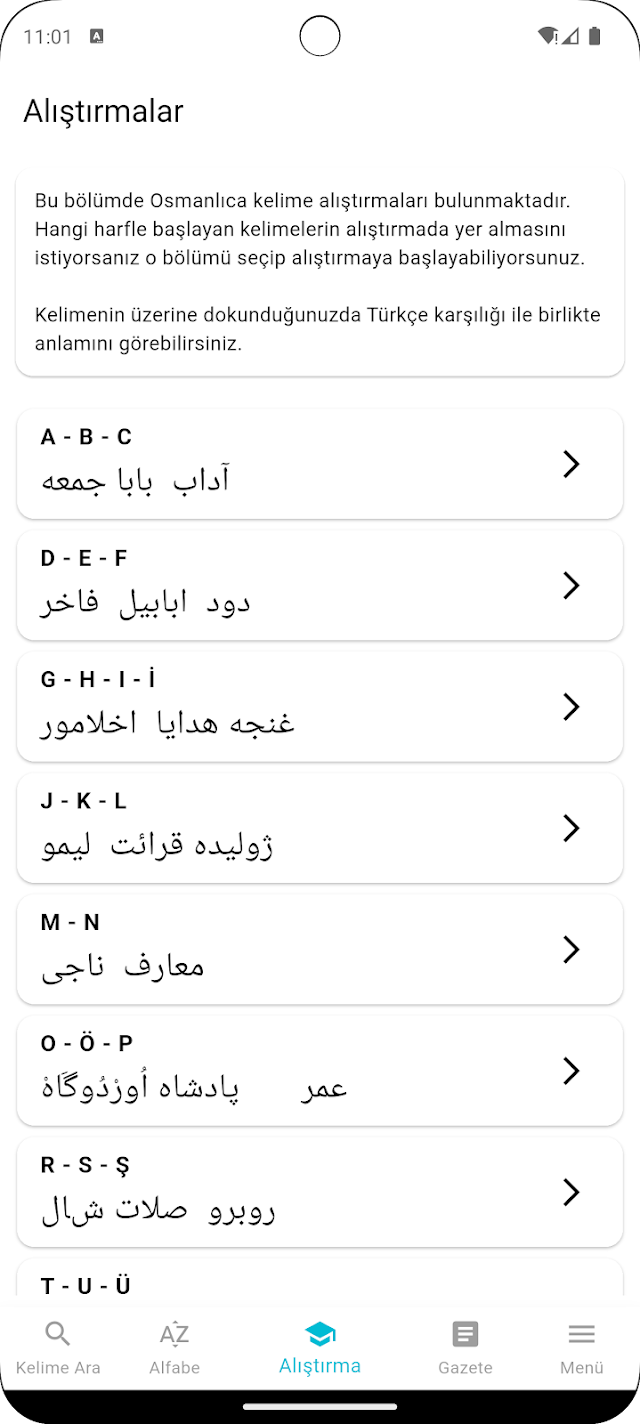
Task: Tap the keyboard notification icon in status bar
Action: click(x=97, y=37)
